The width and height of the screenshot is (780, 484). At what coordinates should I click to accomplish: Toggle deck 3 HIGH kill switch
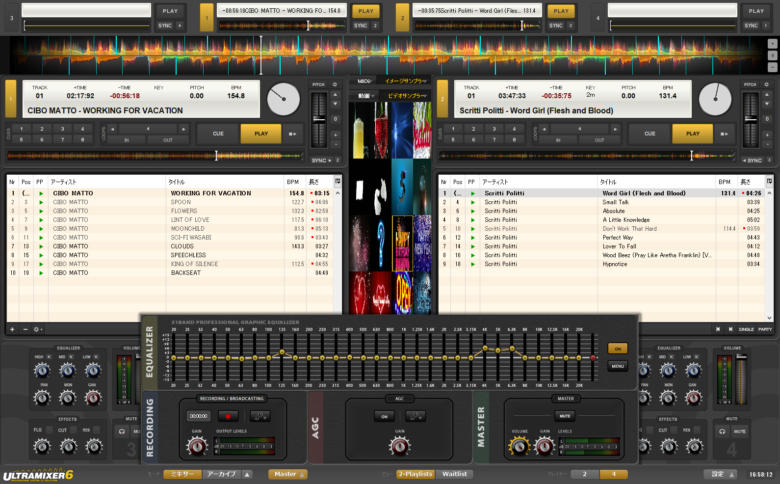(49, 357)
